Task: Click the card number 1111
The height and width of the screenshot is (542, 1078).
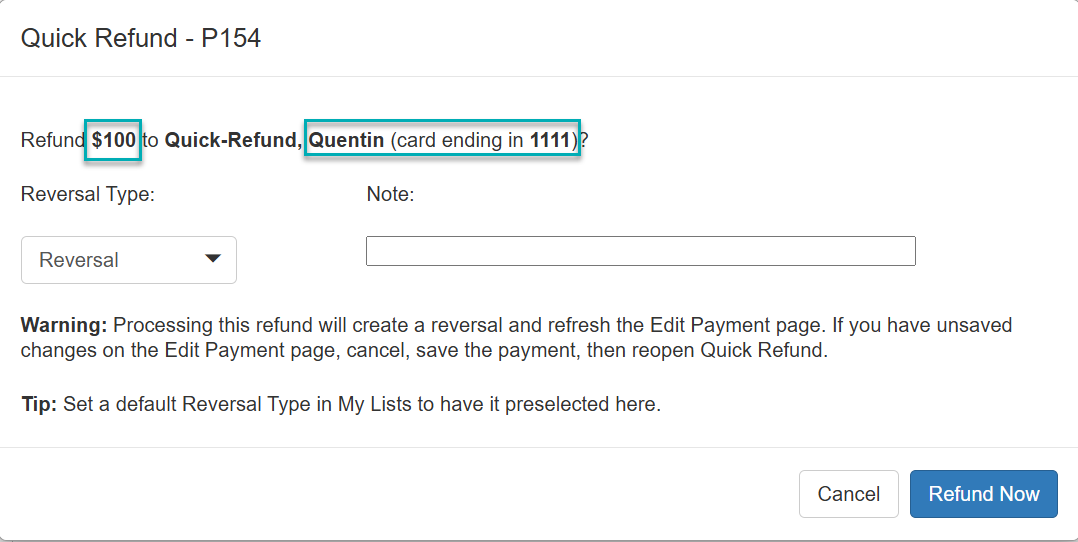Action: click(x=550, y=140)
